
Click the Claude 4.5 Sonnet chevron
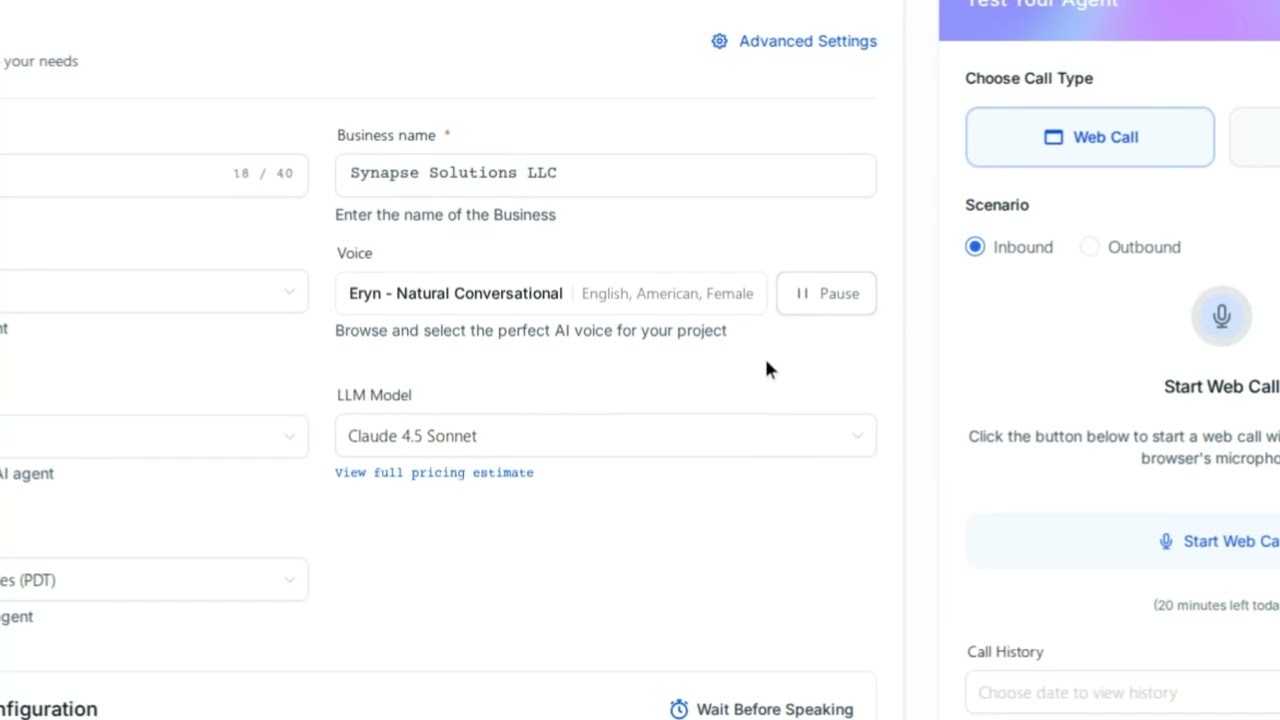[857, 436]
